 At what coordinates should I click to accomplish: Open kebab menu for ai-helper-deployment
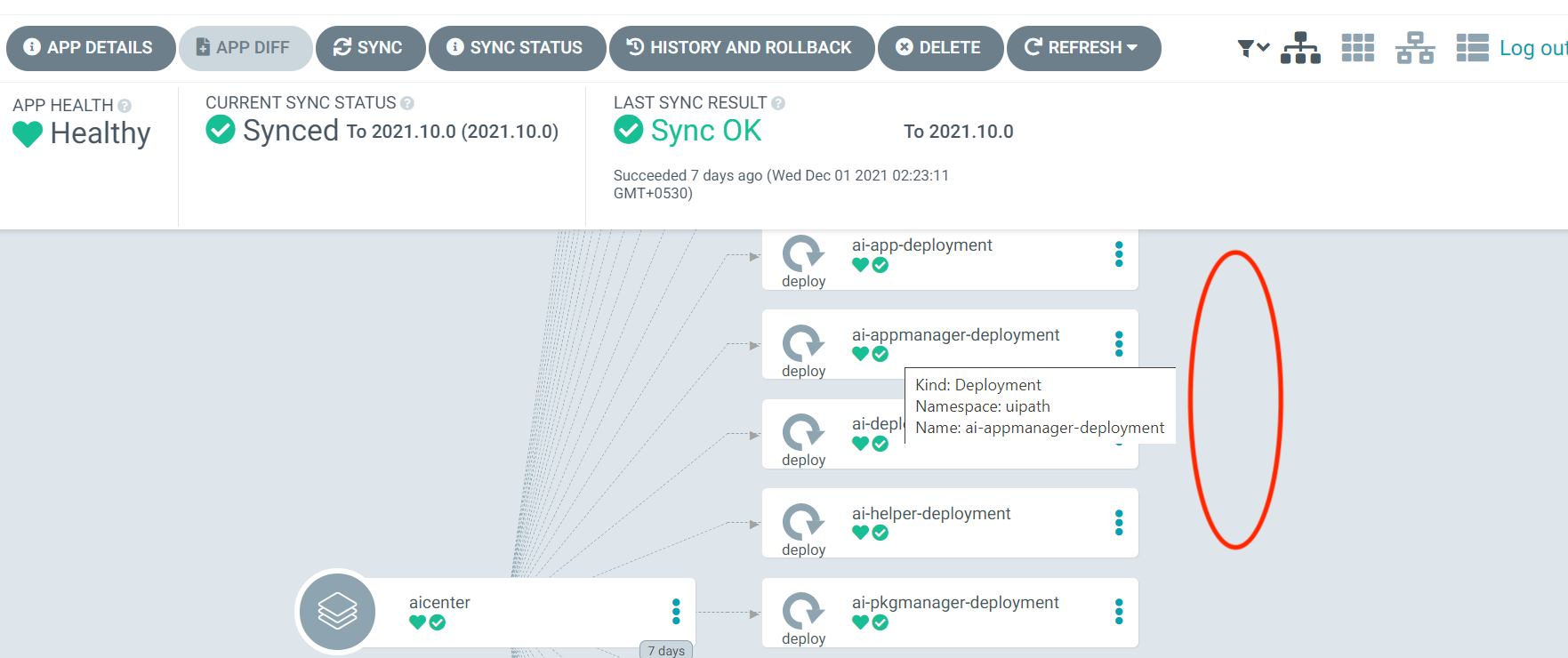pyautogui.click(x=1119, y=523)
